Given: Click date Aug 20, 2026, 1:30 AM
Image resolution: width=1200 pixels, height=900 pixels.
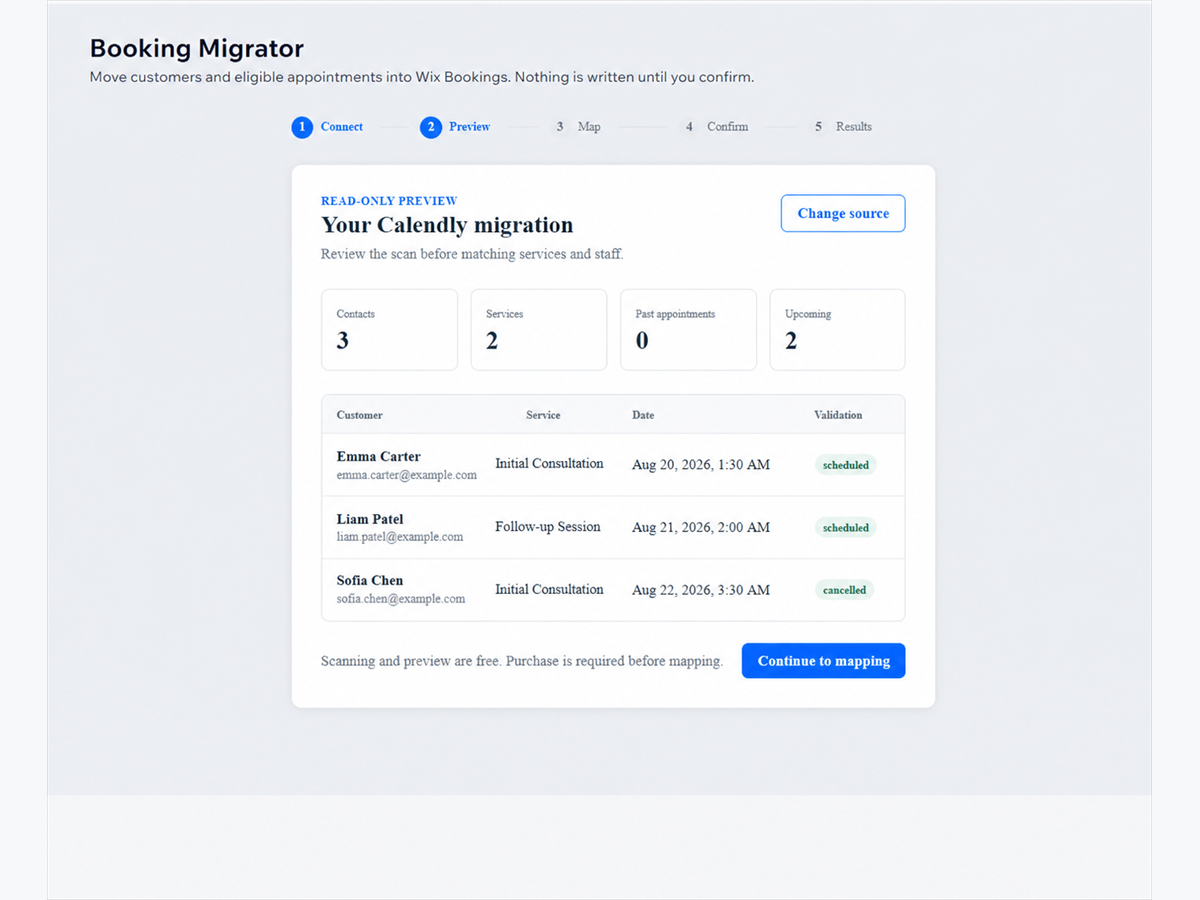Looking at the screenshot, I should click(x=701, y=465).
